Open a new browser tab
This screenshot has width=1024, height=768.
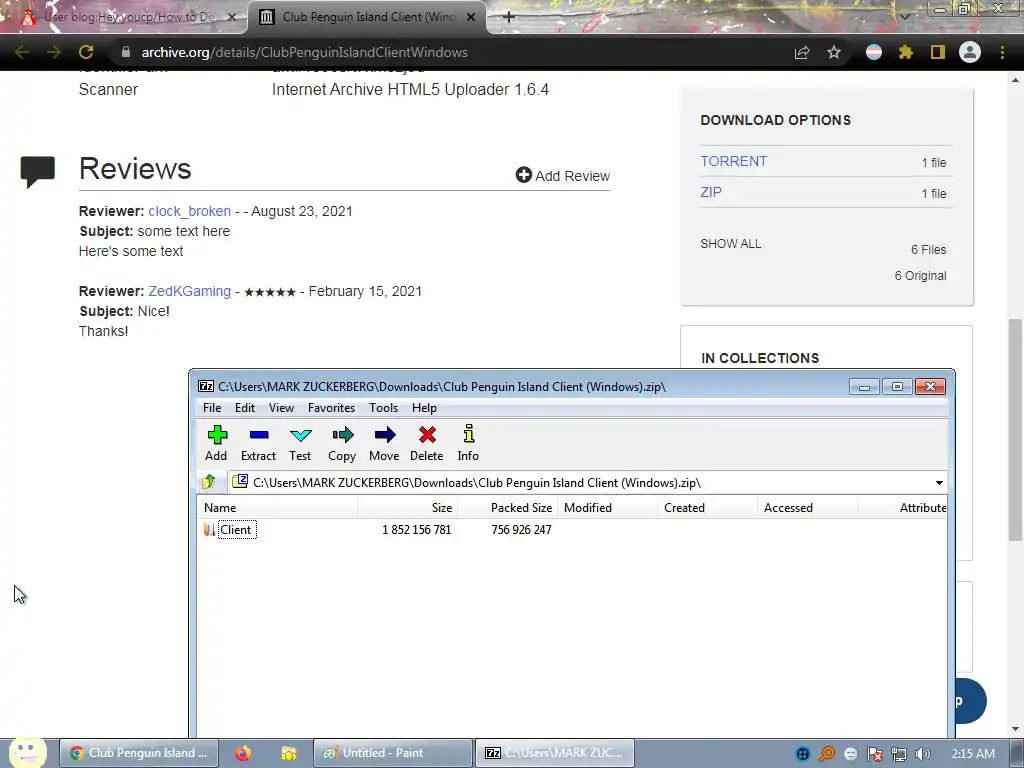coord(509,17)
